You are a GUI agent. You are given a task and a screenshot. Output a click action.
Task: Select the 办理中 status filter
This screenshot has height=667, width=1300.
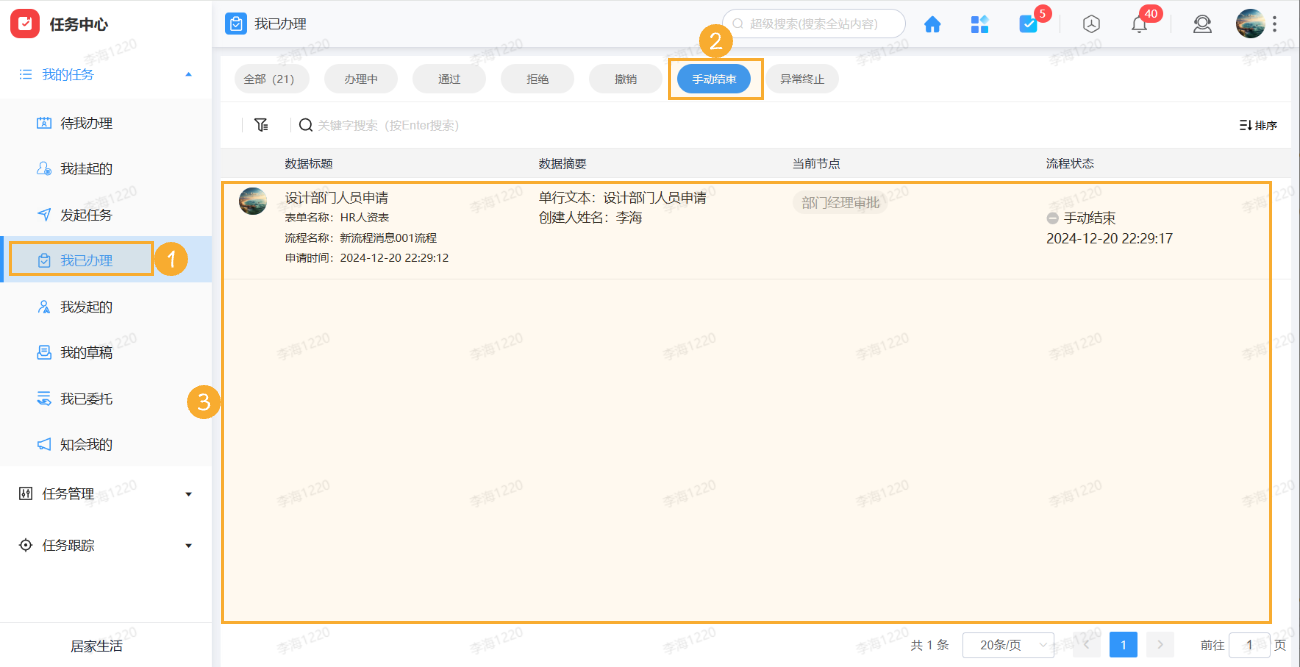pyautogui.click(x=360, y=78)
